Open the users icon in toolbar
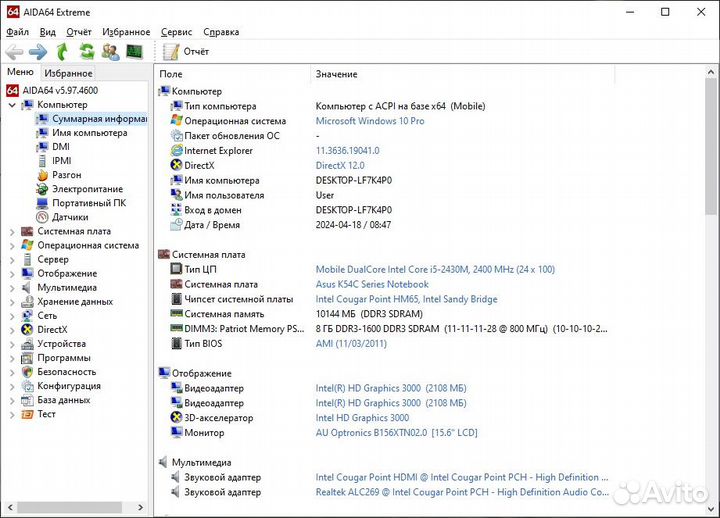 point(110,51)
